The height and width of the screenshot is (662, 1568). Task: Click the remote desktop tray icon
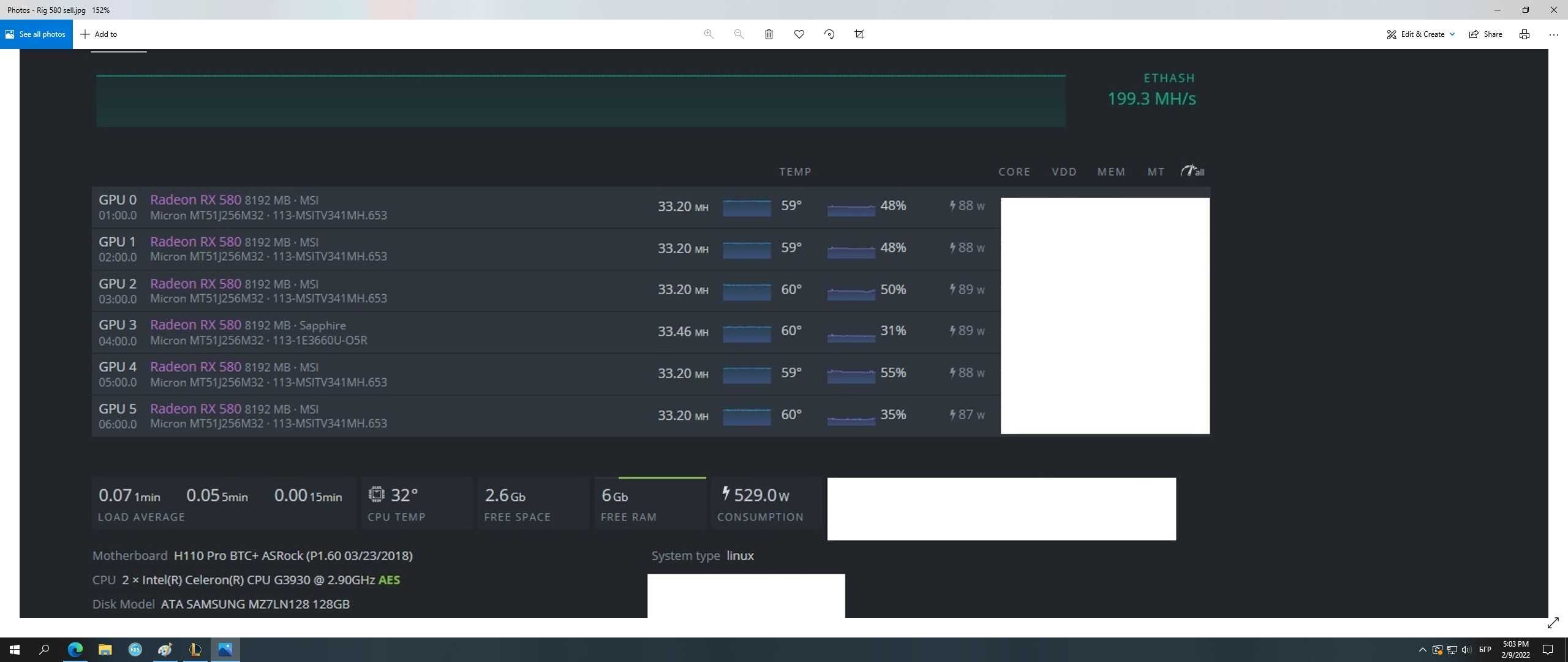tap(1437, 650)
